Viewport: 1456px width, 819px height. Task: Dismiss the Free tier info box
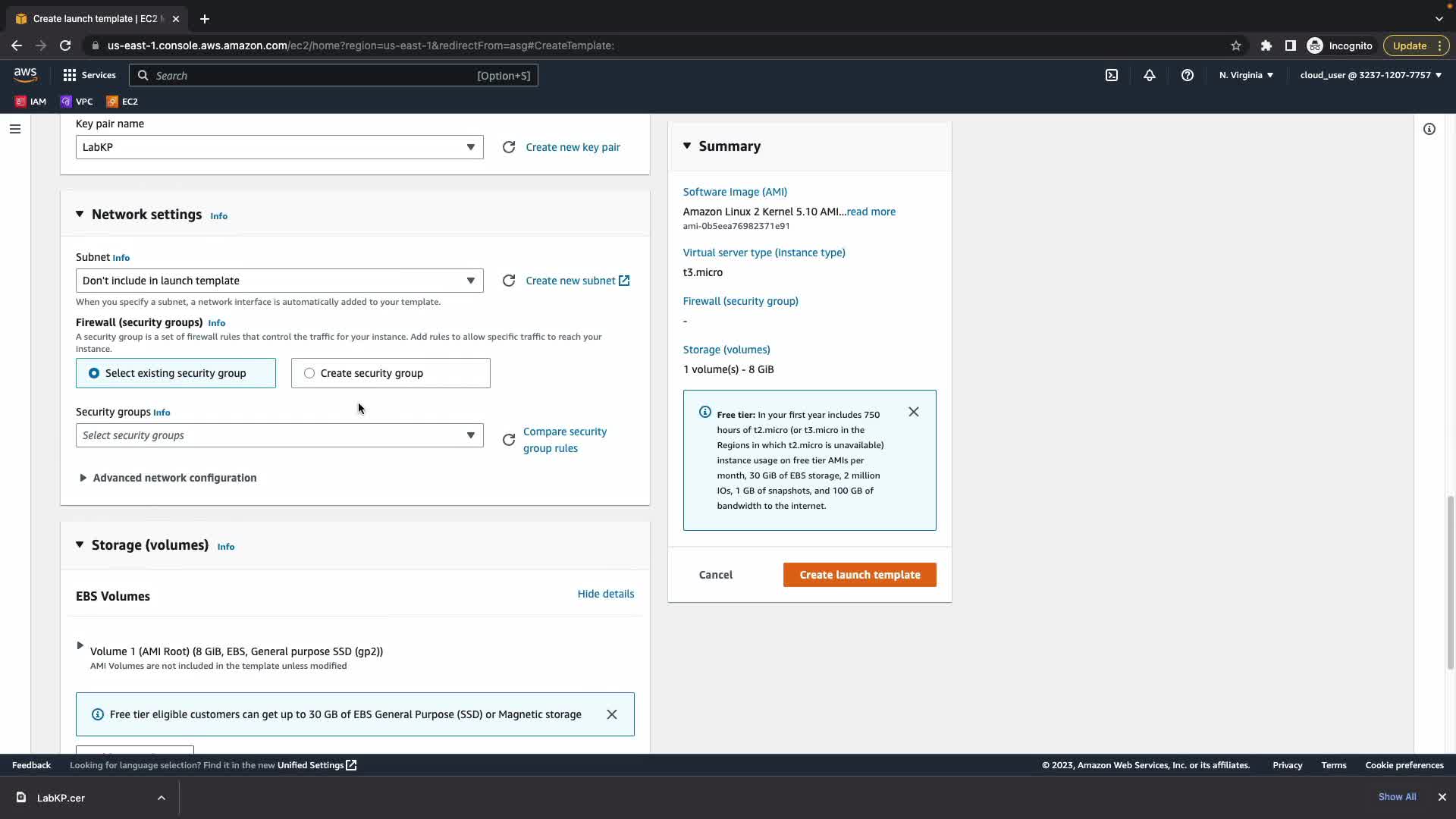[914, 412]
